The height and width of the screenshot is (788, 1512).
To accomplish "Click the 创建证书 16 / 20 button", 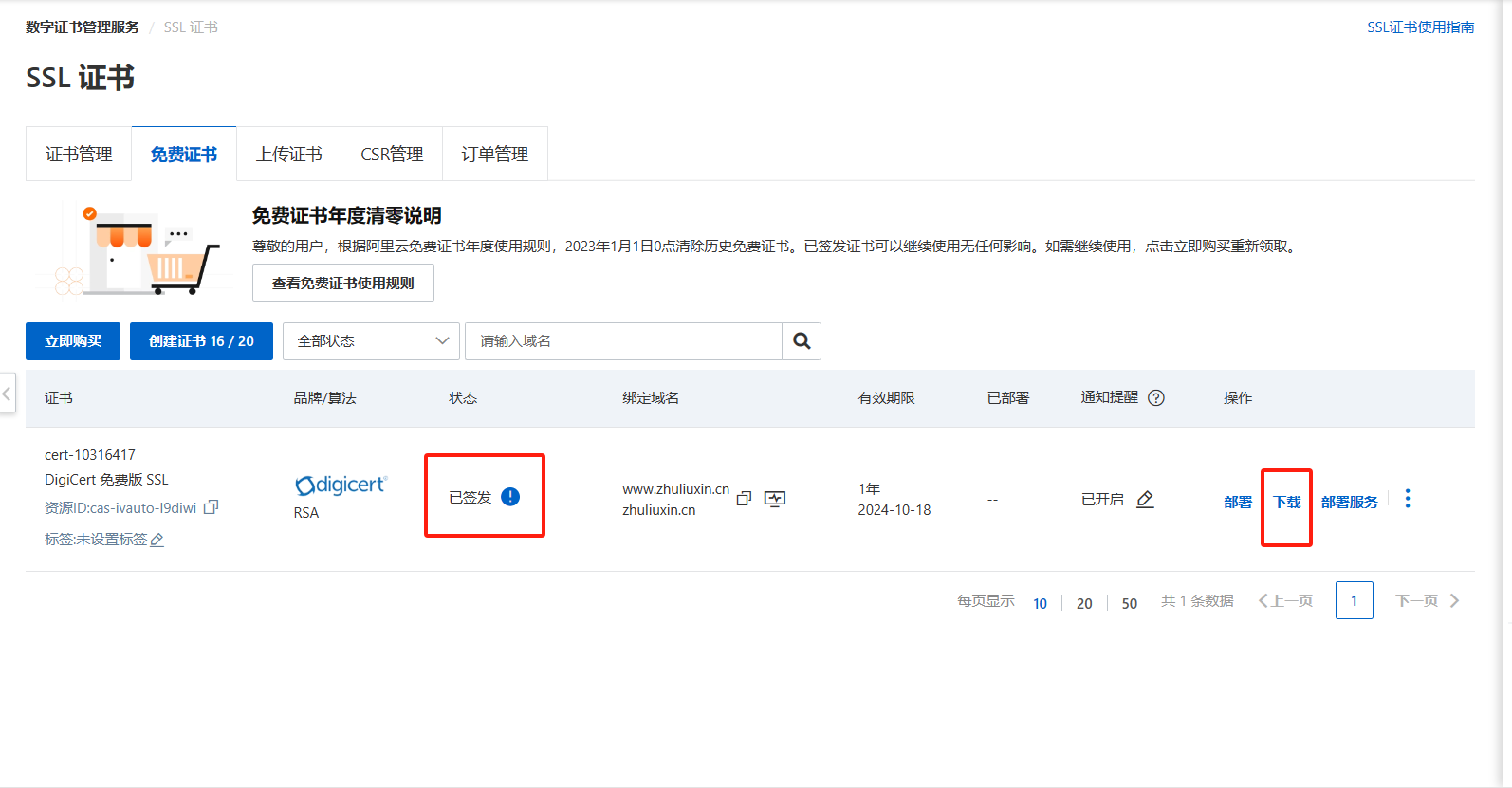I will click(x=201, y=341).
